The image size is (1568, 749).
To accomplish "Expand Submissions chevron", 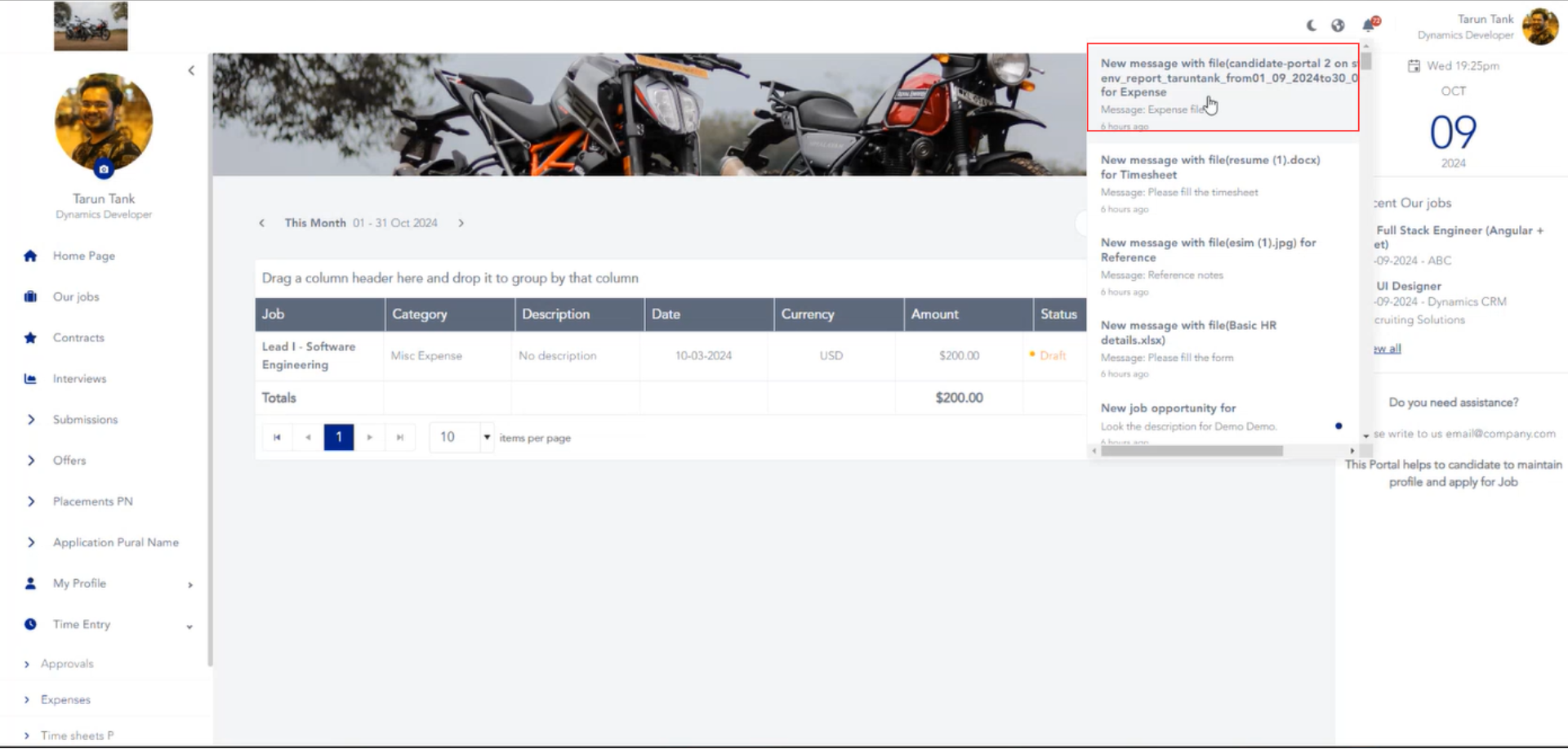I will [31, 419].
